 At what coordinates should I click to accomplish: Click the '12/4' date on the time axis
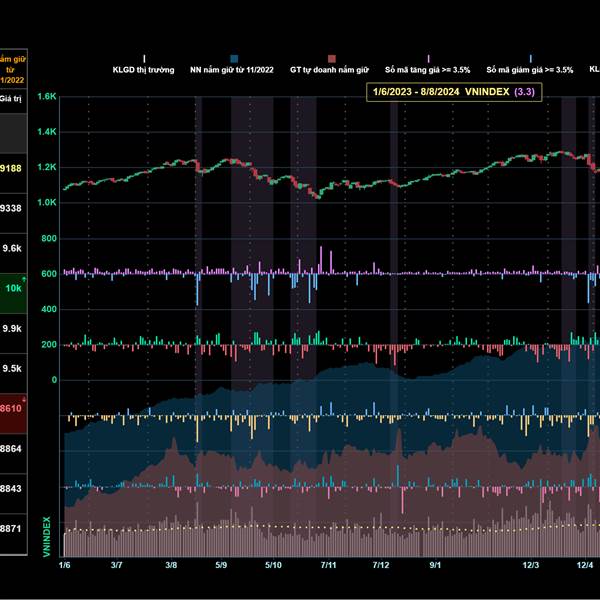[585, 565]
